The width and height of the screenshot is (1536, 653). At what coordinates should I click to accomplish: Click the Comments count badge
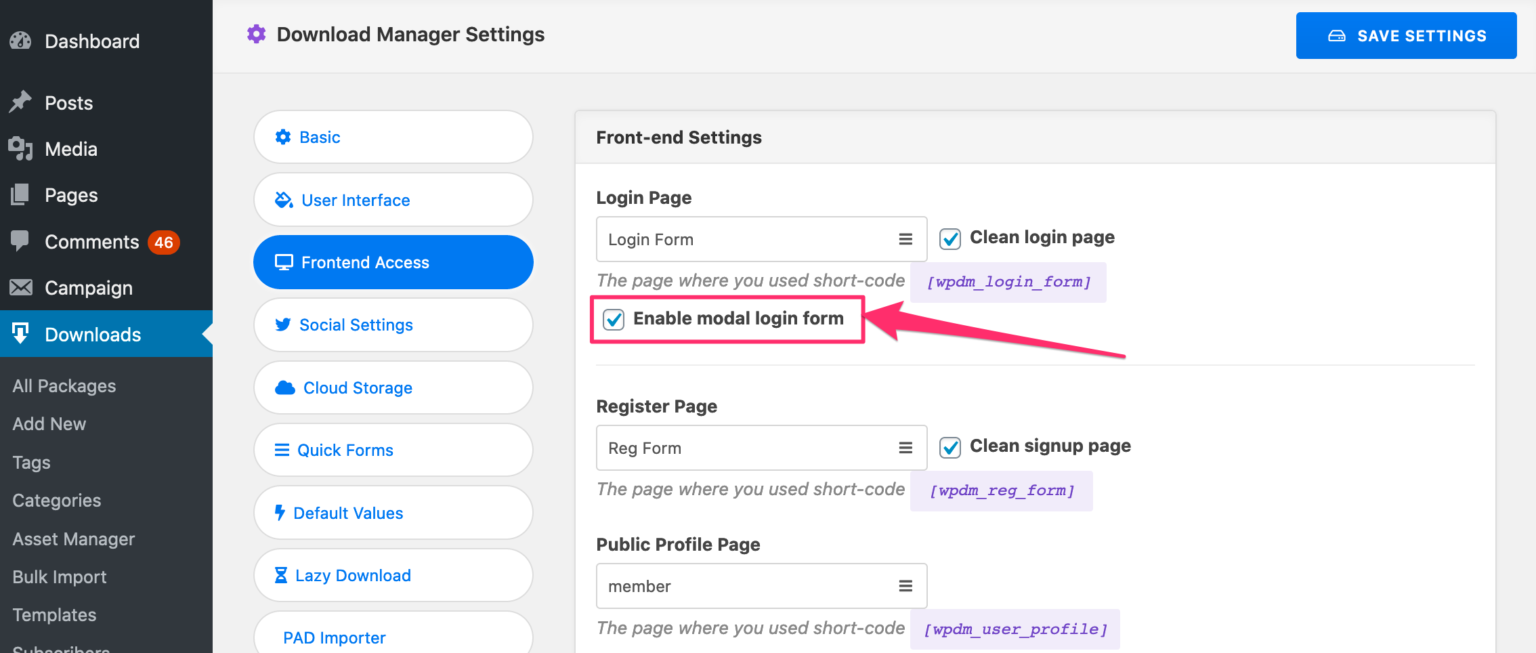pyautogui.click(x=166, y=241)
